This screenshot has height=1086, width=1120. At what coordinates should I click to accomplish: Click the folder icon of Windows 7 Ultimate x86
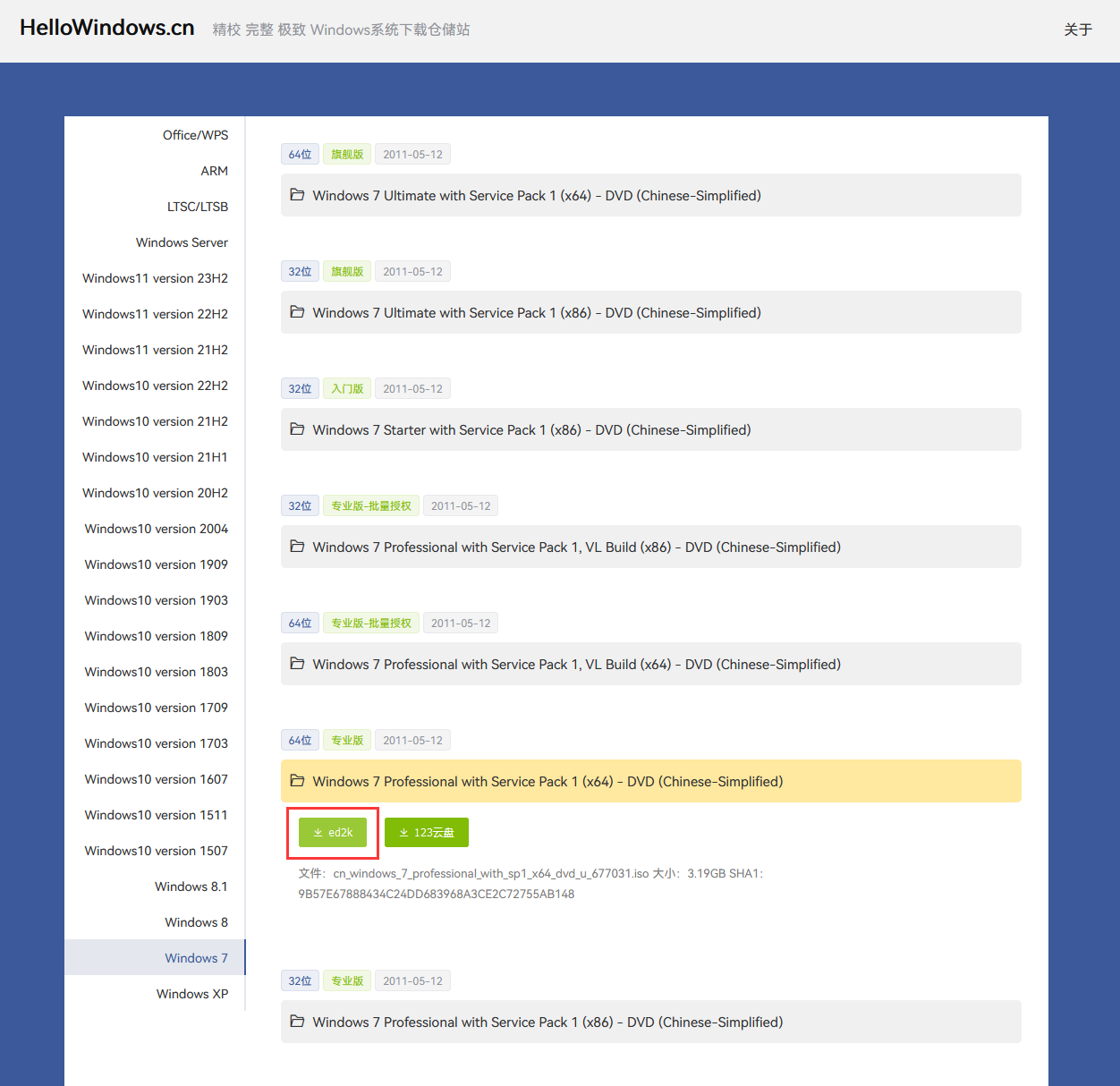(297, 312)
